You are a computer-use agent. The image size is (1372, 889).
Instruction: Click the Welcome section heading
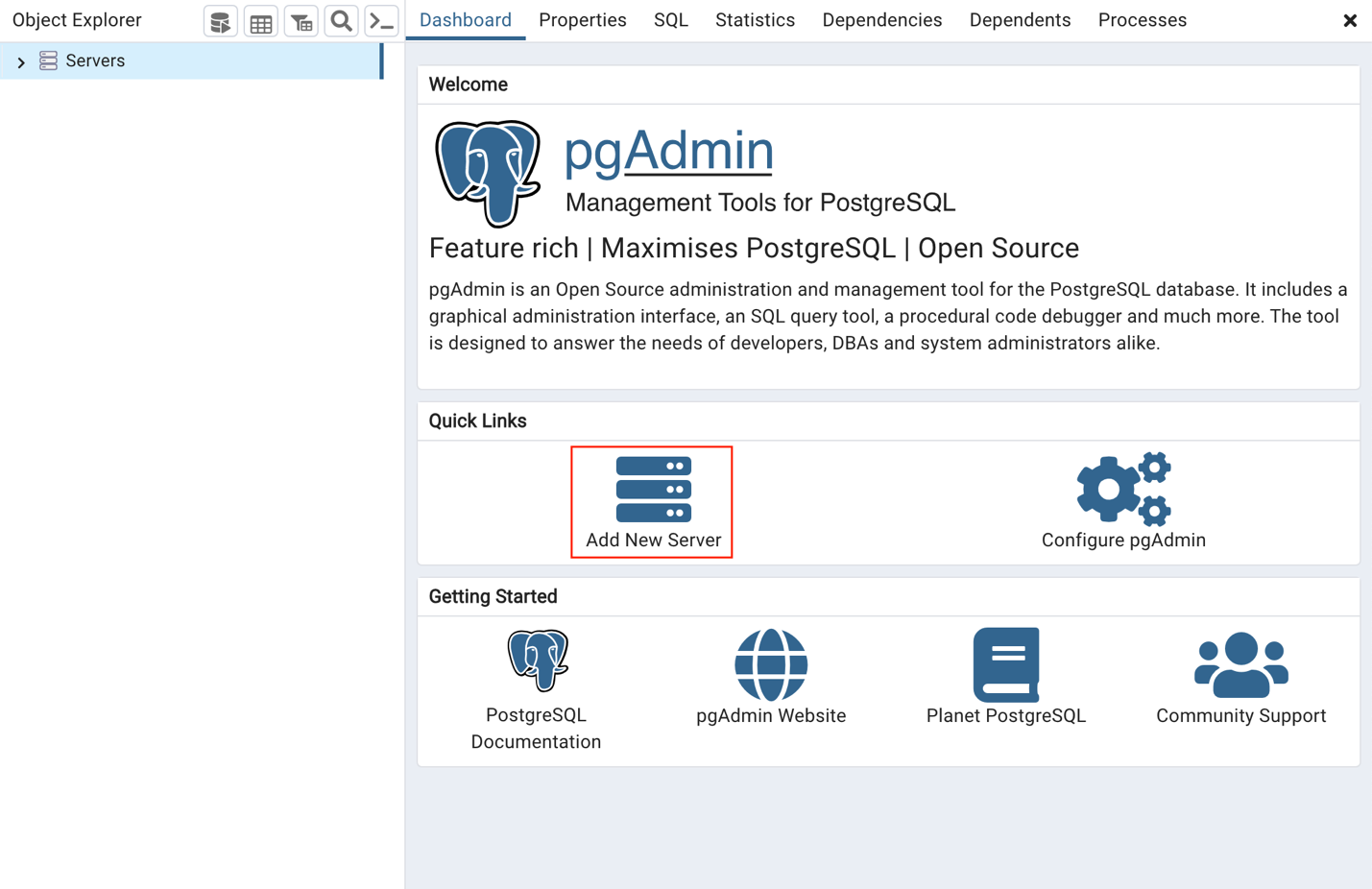tap(469, 84)
